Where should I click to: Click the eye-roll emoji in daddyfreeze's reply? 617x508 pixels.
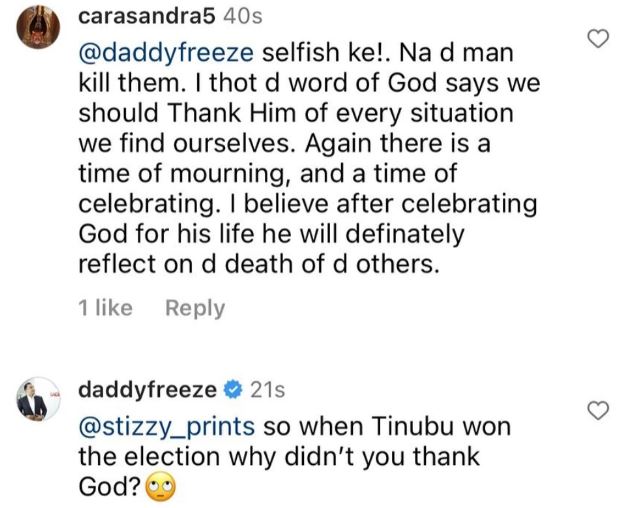point(161,490)
